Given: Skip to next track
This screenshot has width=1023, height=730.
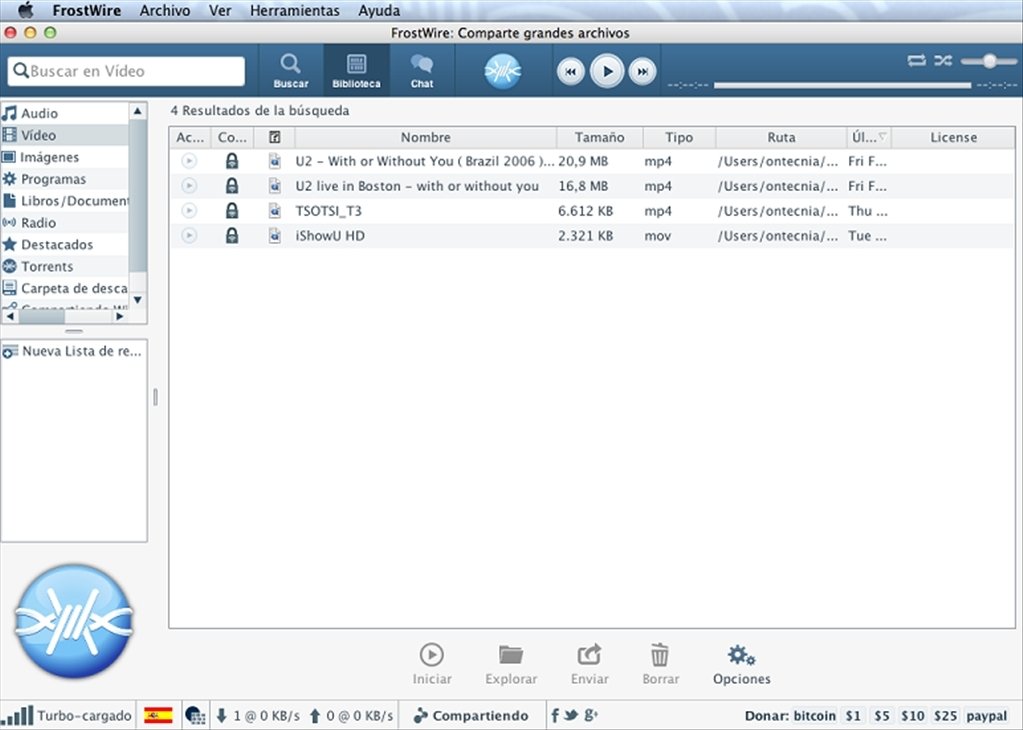Looking at the screenshot, I should pos(643,72).
